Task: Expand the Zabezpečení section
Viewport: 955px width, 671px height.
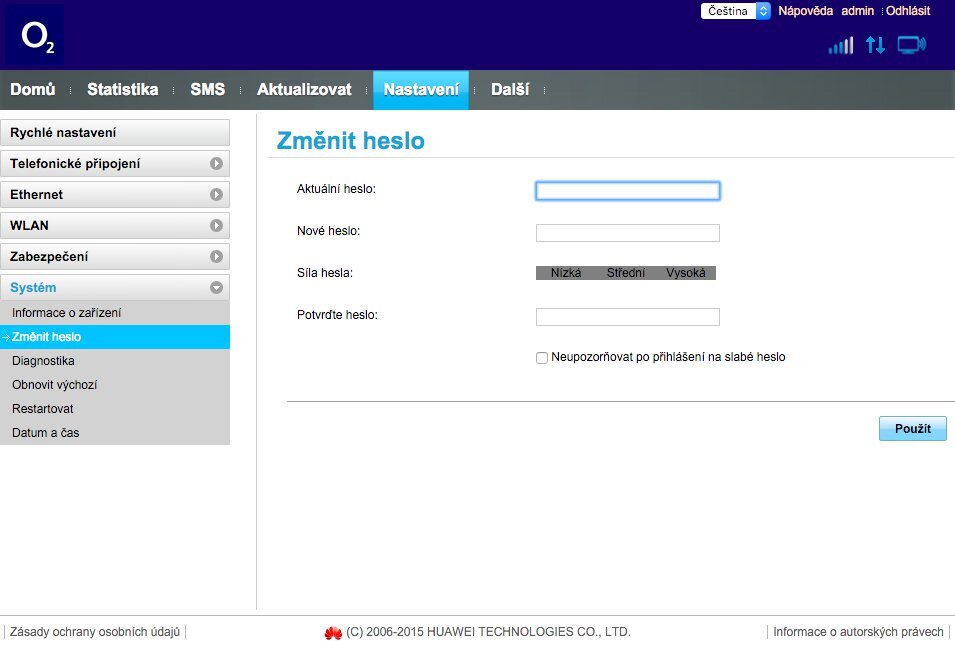Action: (115, 256)
